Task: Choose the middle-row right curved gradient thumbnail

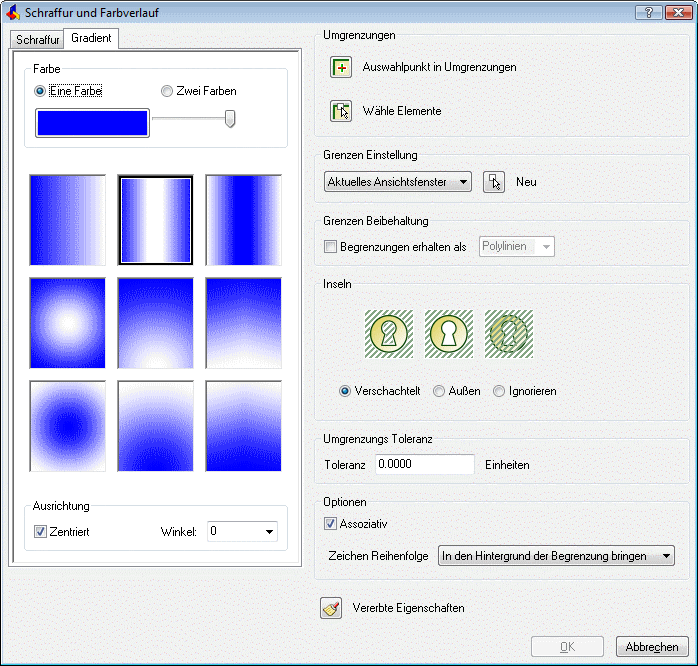Action: (x=243, y=323)
